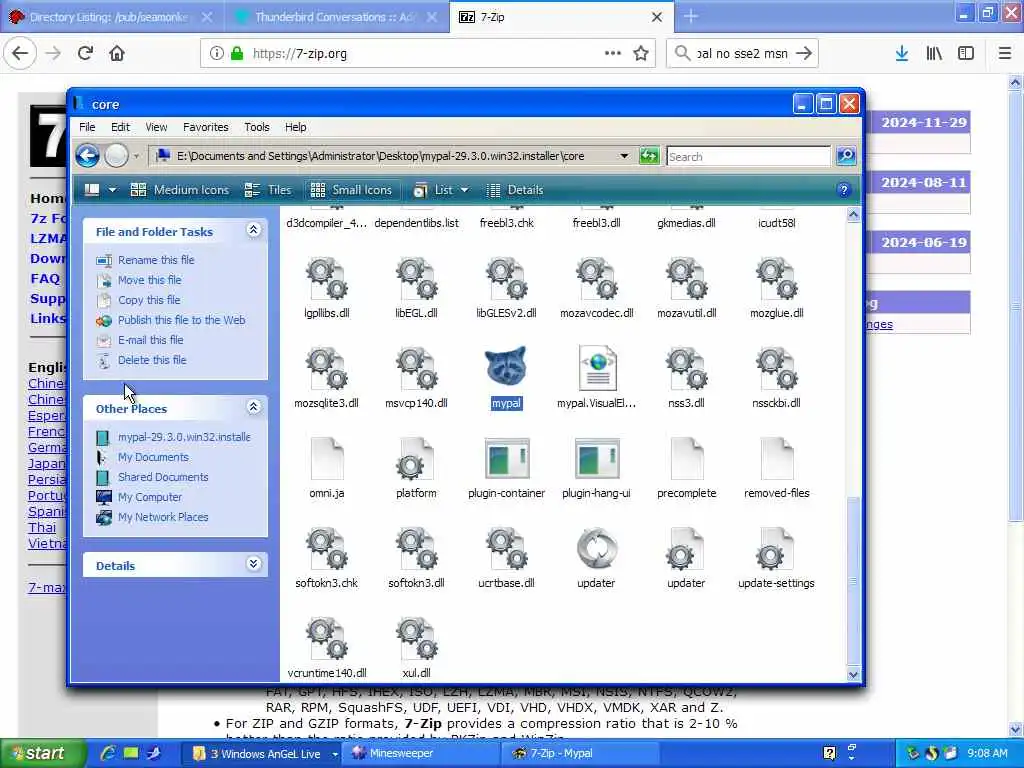
Task: Click E-mail this file task link
Action: pyautogui.click(x=150, y=340)
